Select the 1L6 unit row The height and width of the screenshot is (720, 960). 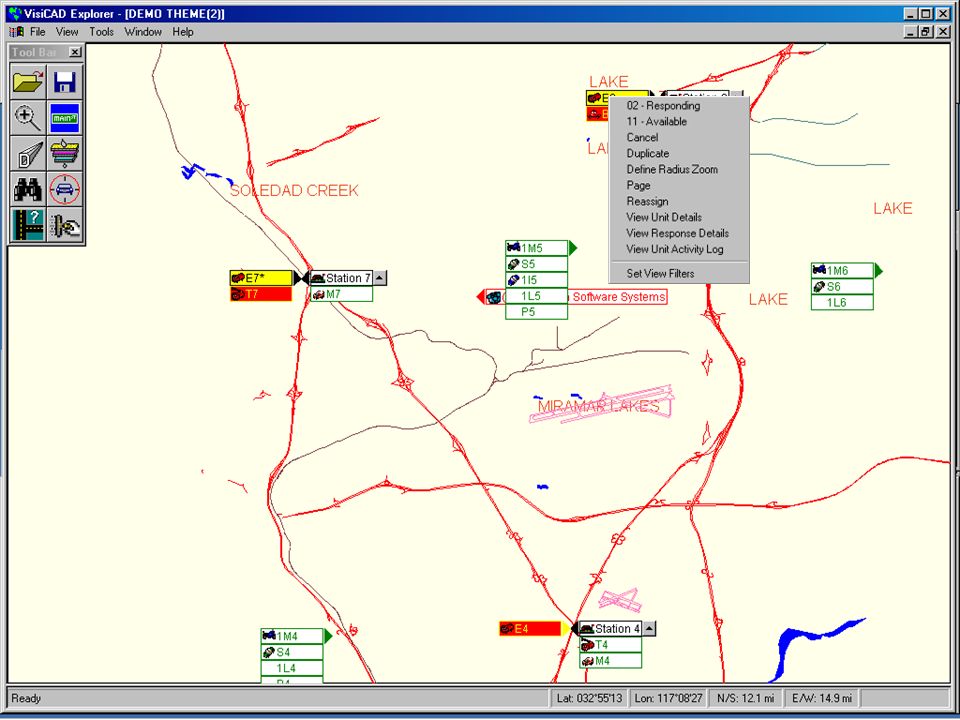coord(842,302)
